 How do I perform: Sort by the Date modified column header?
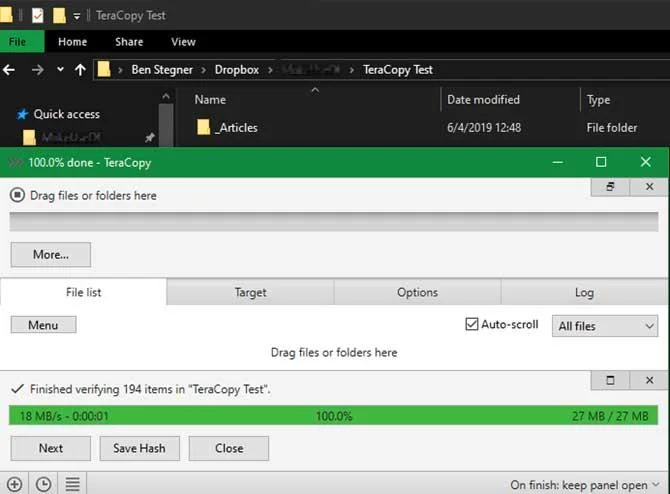click(483, 100)
